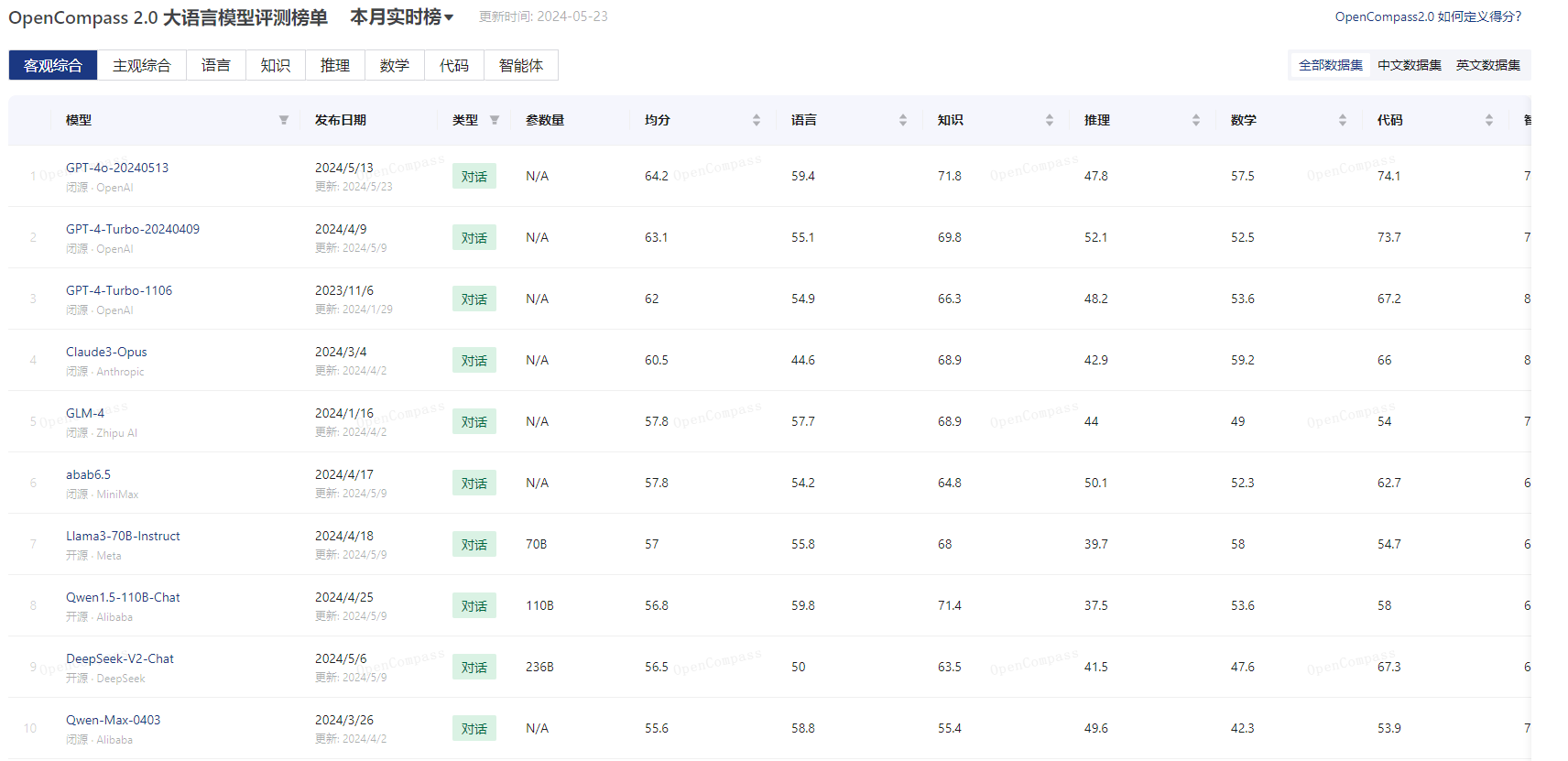This screenshot has width=1568, height=761.
Task: Sort table by 语言 column arrows
Action: (x=903, y=120)
